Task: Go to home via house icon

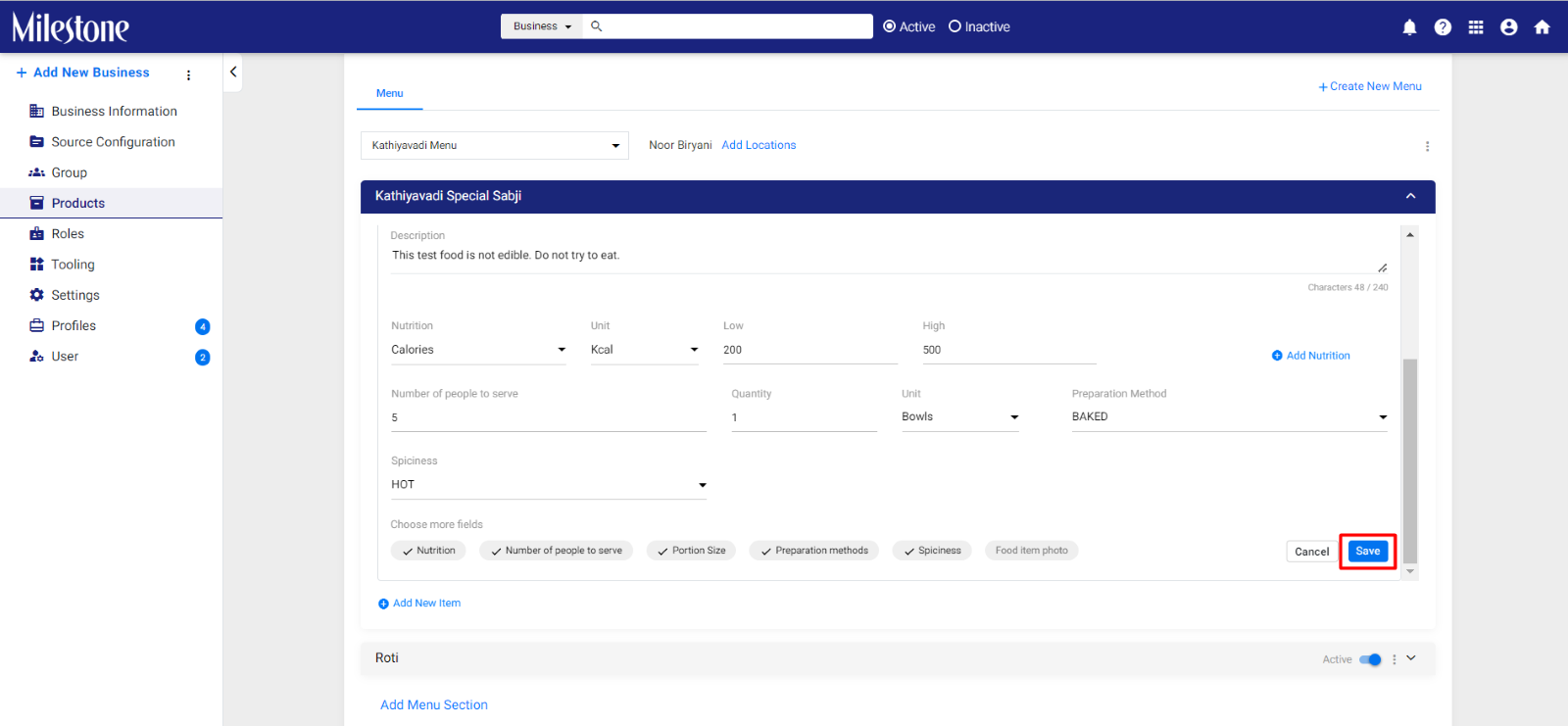Action: click(x=1543, y=27)
